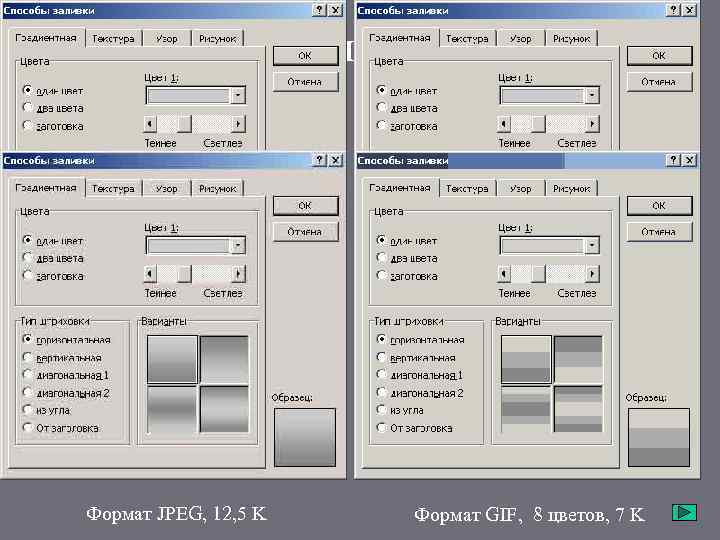Select fourth gradient variant in JPEG dialog
The height and width of the screenshot is (540, 720).
click(x=224, y=409)
